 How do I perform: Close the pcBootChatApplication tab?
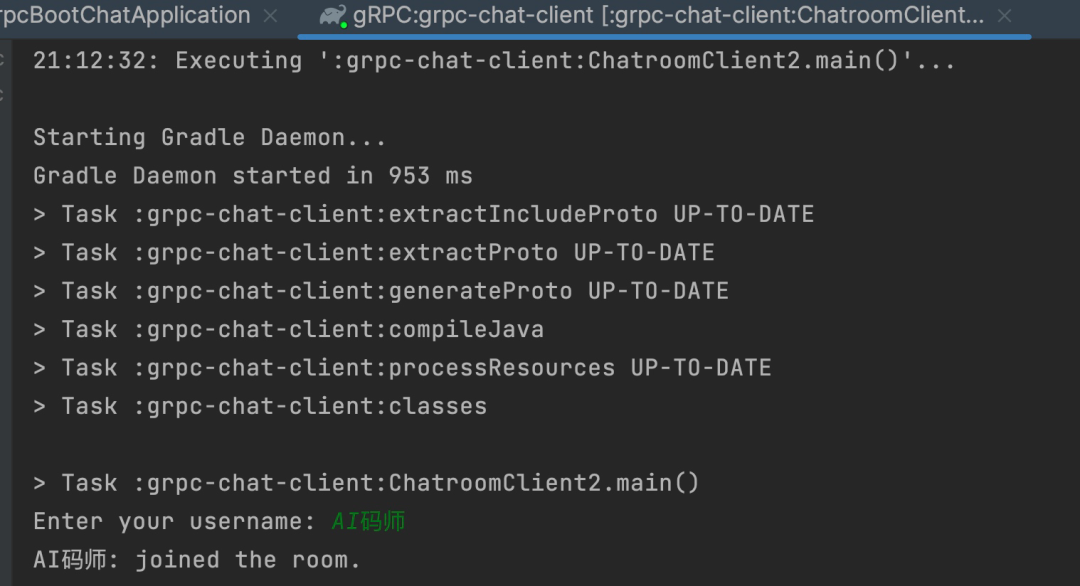(x=271, y=16)
